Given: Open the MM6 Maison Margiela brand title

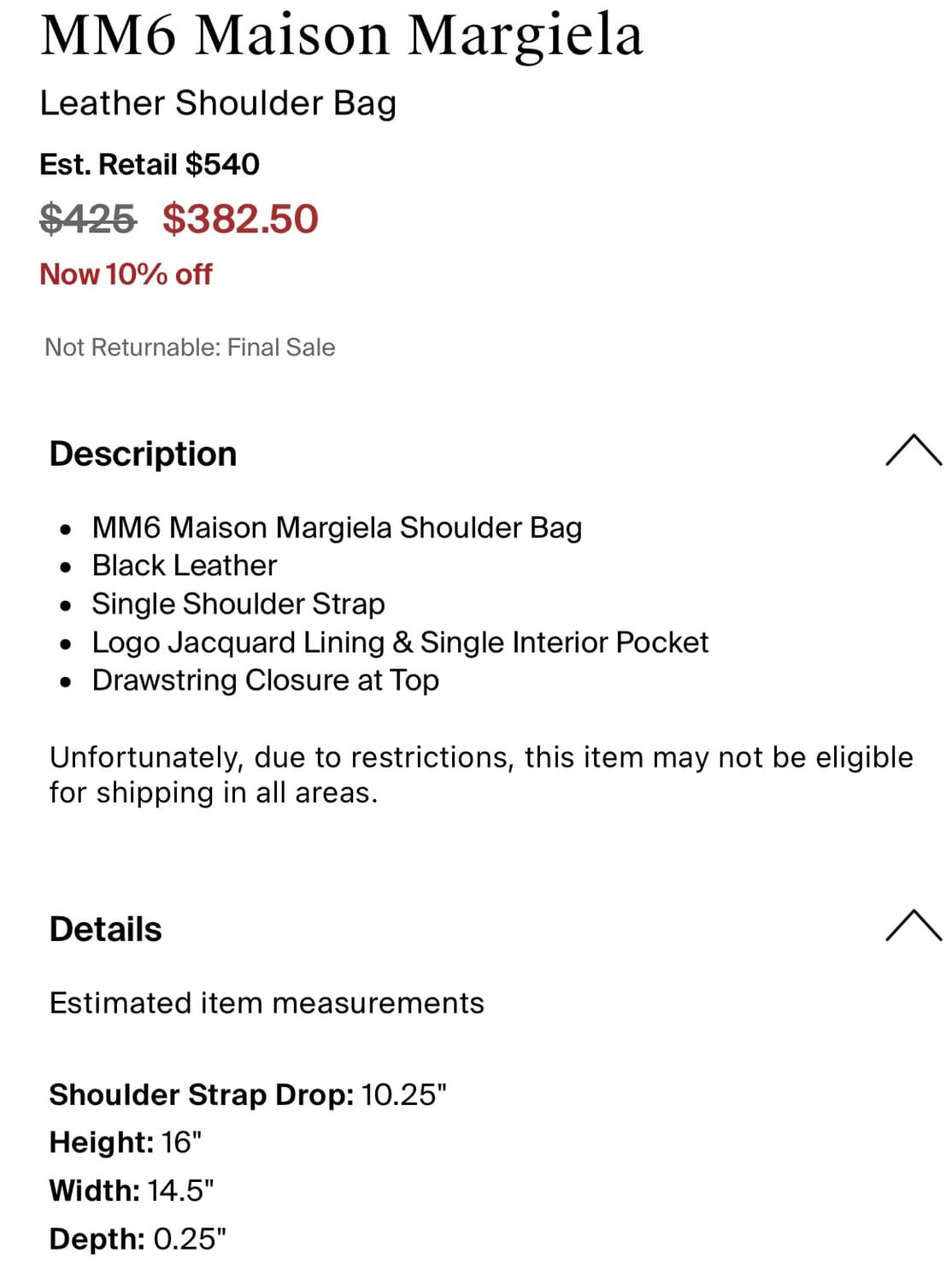Looking at the screenshot, I should [342, 36].
